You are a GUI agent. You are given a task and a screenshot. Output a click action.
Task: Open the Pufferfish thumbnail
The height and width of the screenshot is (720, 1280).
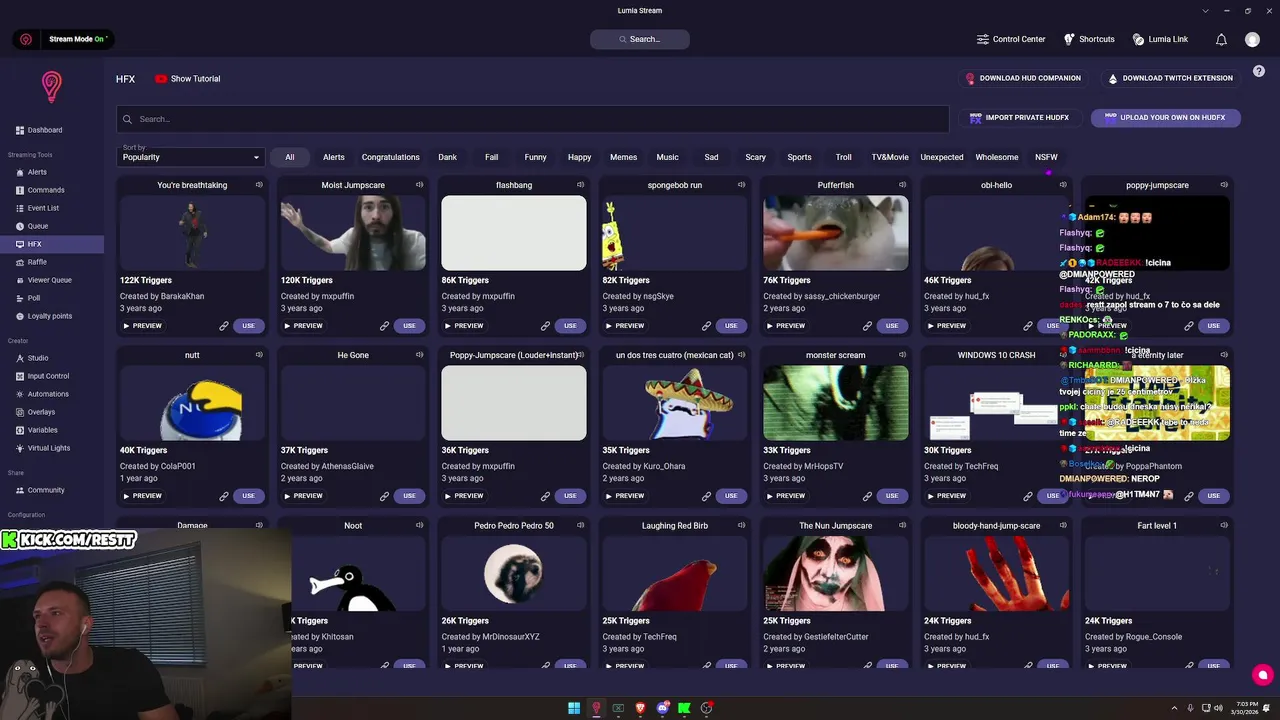tap(836, 233)
